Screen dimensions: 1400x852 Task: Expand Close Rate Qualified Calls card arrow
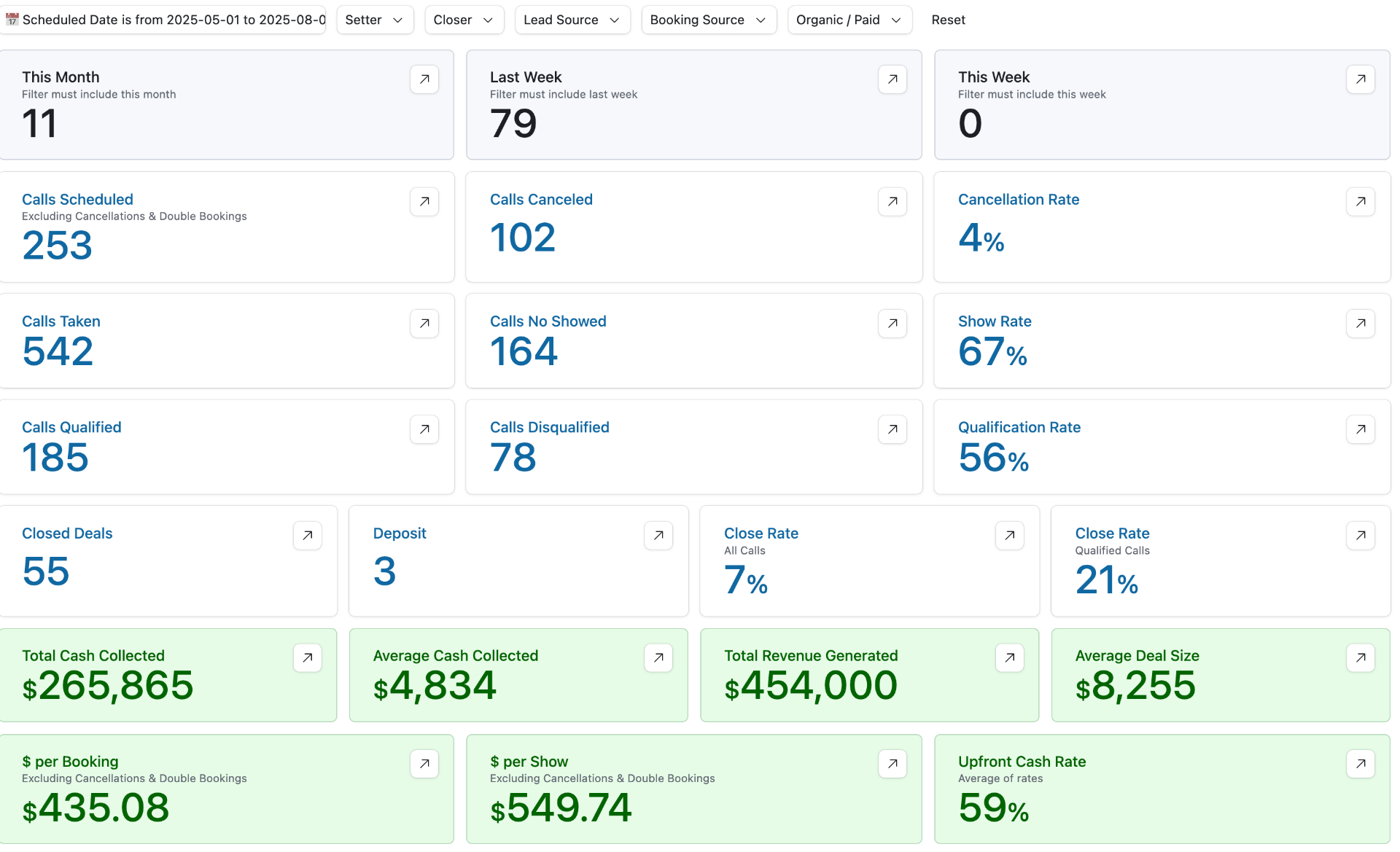coord(1361,536)
